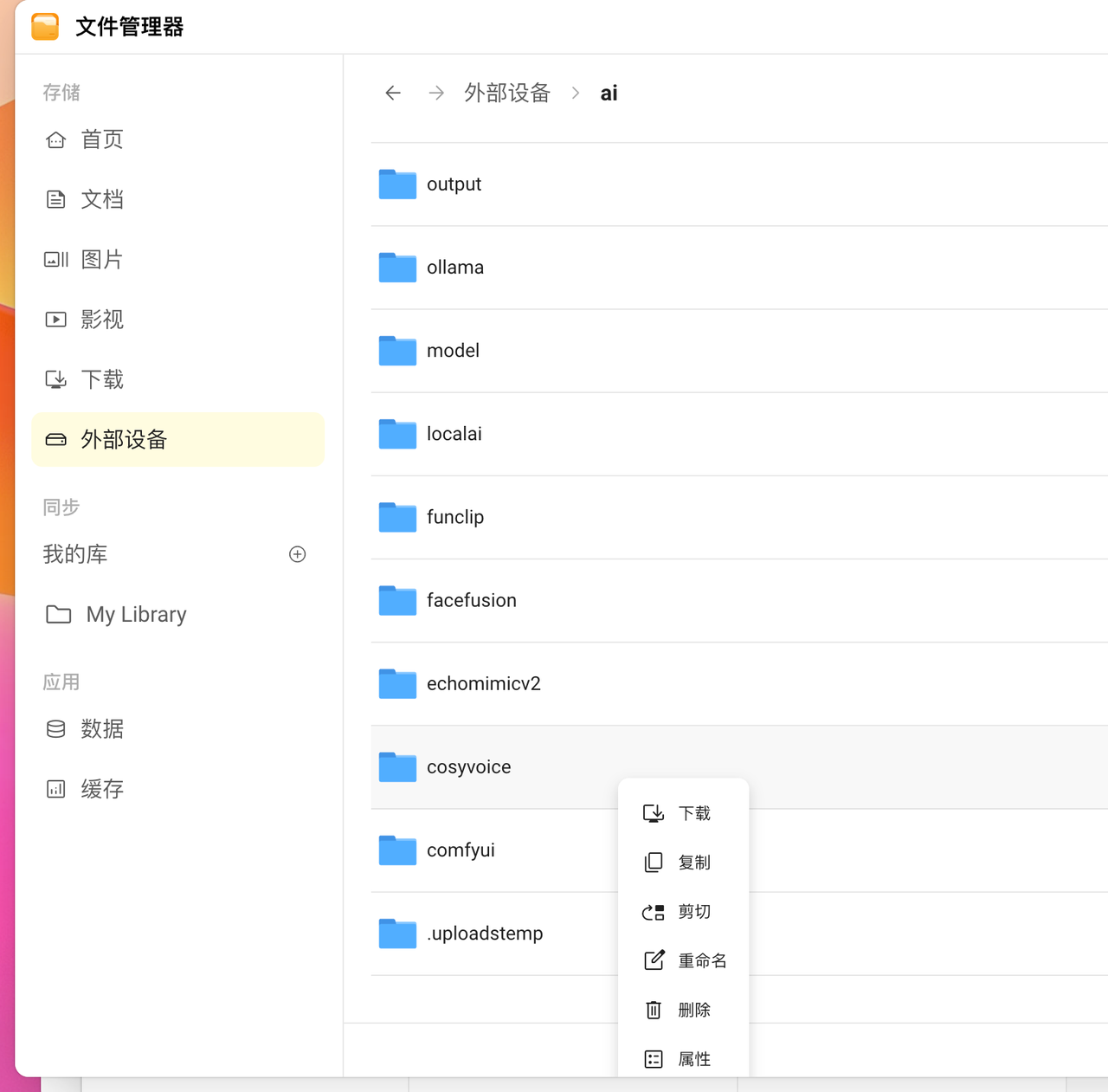
Task: Navigate to External Devices breadcrumb link
Action: (x=507, y=93)
